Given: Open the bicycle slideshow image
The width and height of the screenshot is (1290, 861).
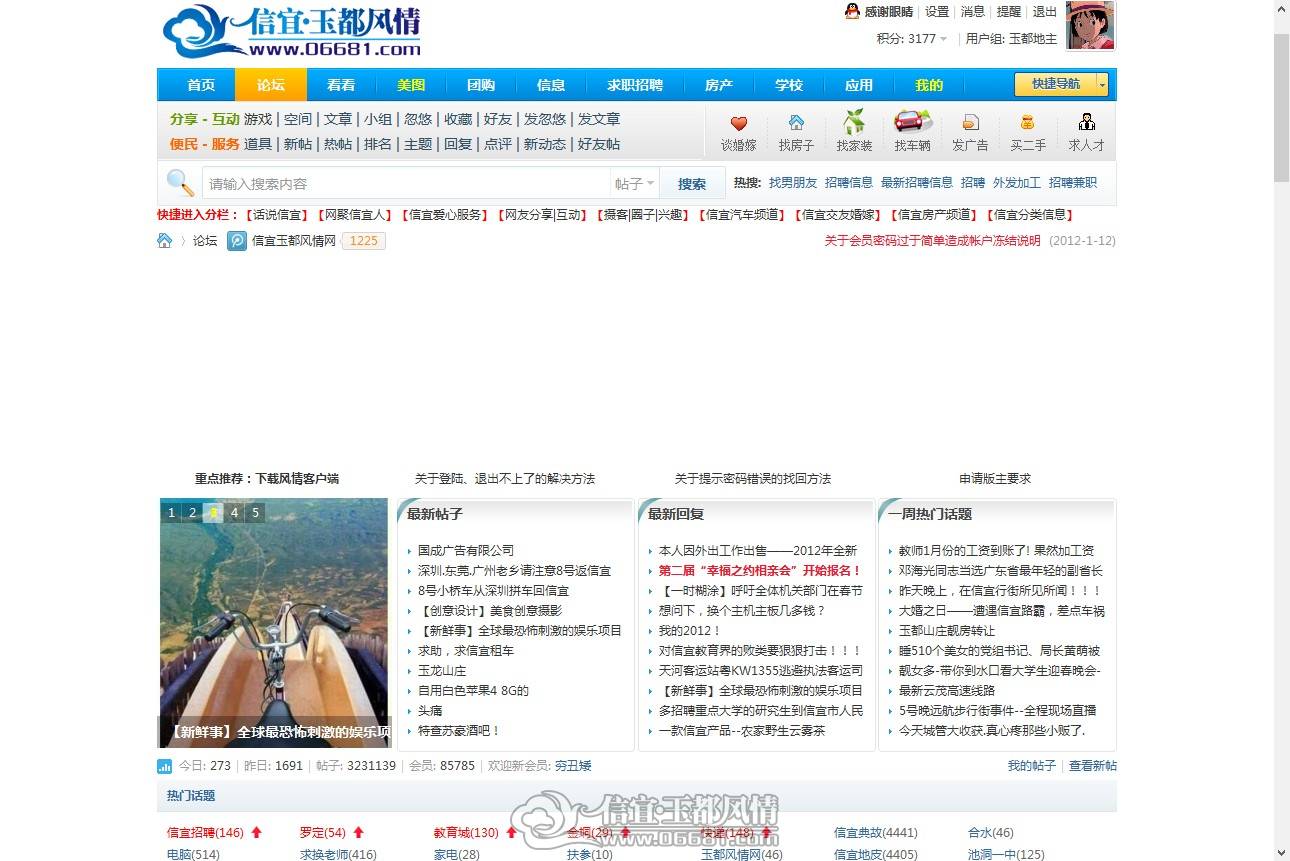Looking at the screenshot, I should (274, 623).
